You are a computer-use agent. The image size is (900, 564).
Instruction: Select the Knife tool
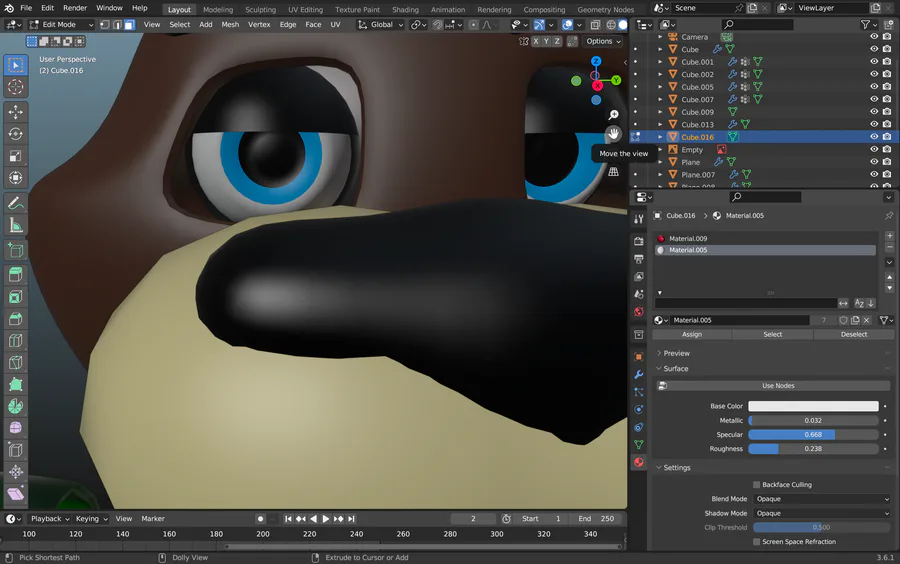[15, 362]
